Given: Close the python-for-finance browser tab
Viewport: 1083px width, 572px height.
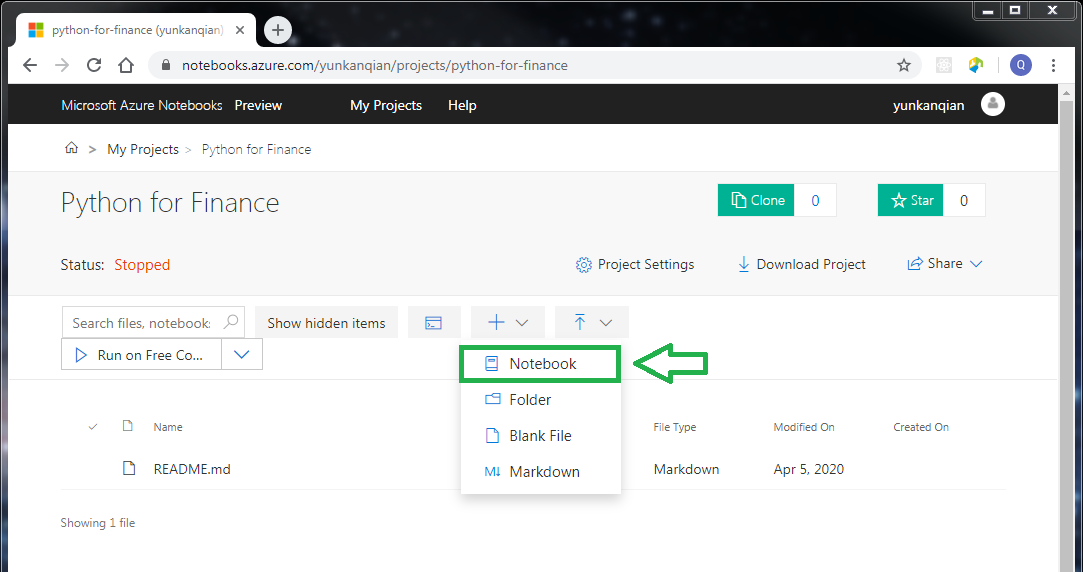Looking at the screenshot, I should (x=240, y=30).
